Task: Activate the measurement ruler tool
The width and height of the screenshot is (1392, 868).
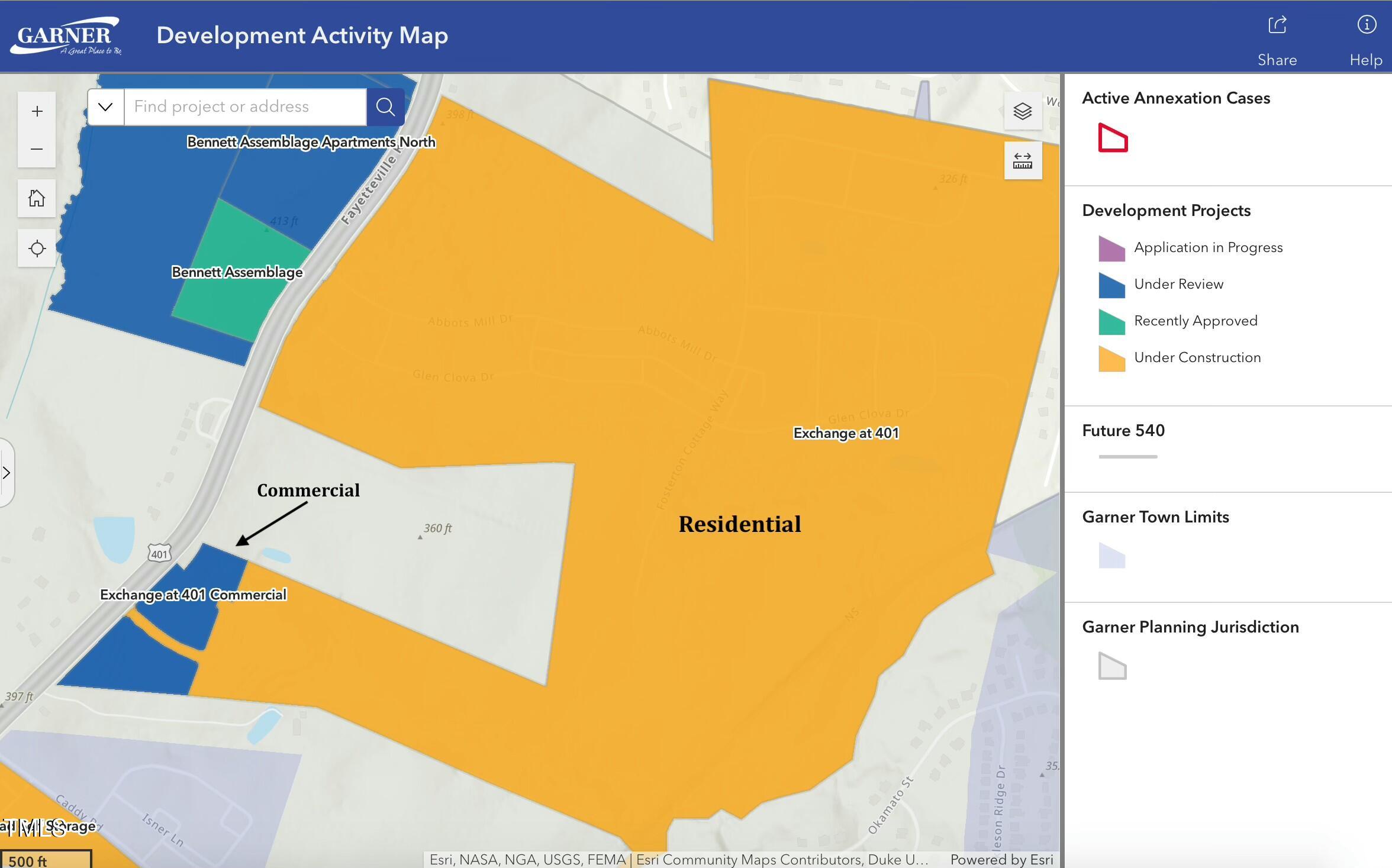Action: coord(1023,161)
